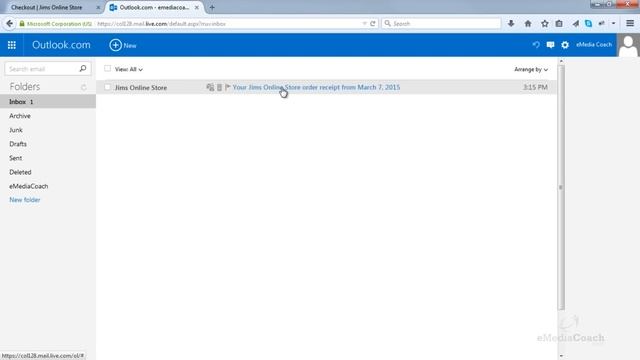The image size is (640, 360).
Task: Open the toolbar overflow dropdown arrow
Action: tap(613, 24)
